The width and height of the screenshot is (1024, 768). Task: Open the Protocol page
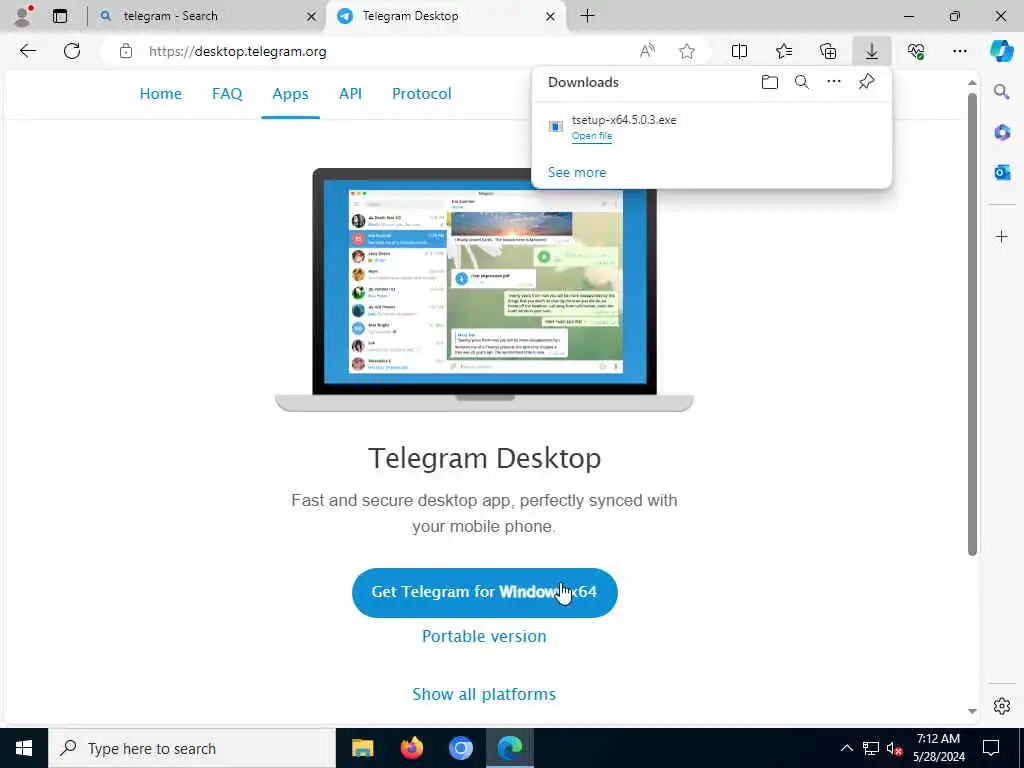421,93
